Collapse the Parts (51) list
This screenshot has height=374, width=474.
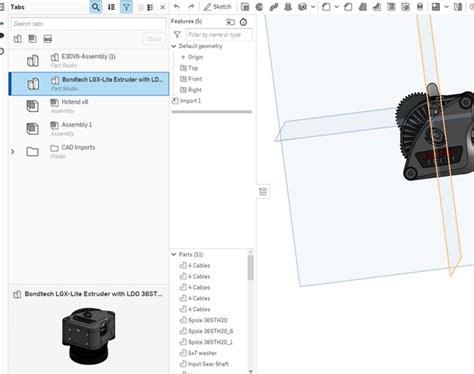coord(174,254)
